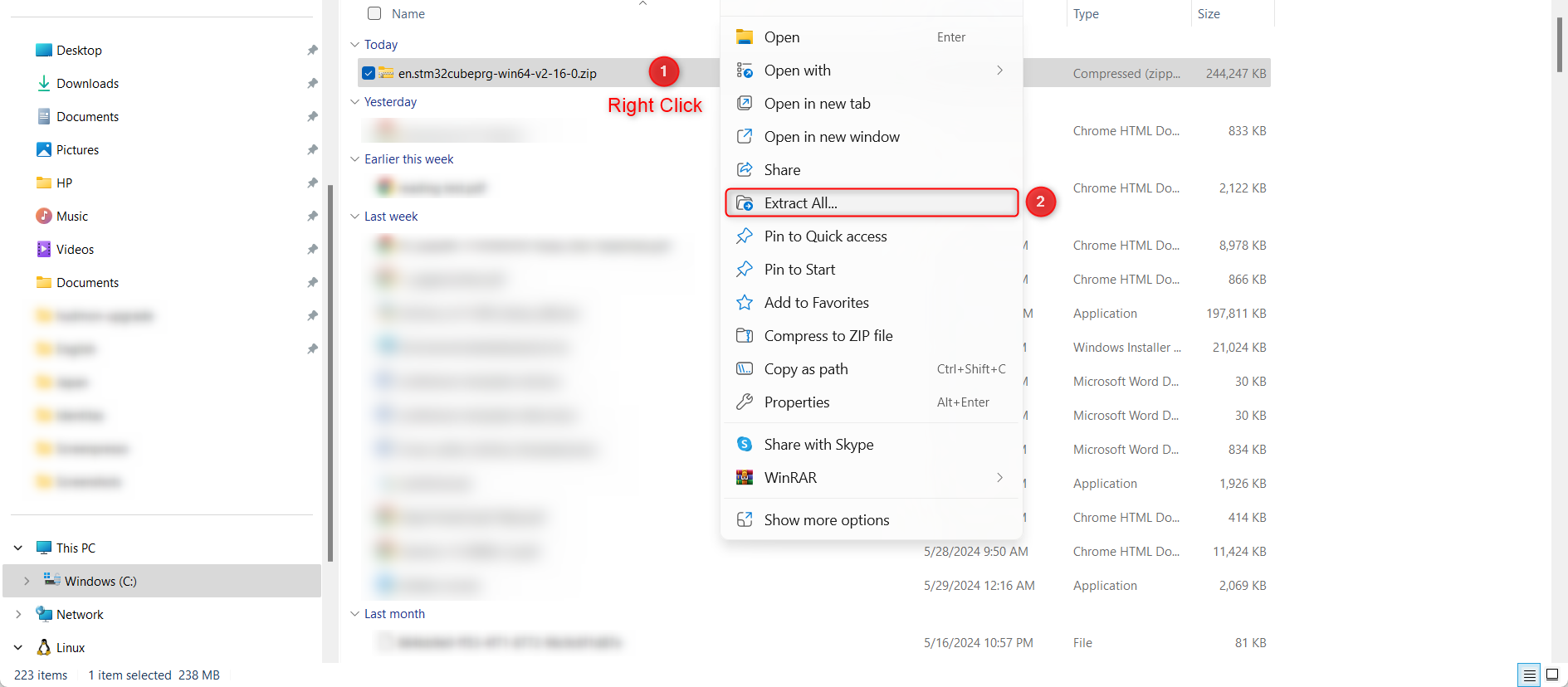
Task: Click the Copy as path icon
Action: tap(745, 369)
